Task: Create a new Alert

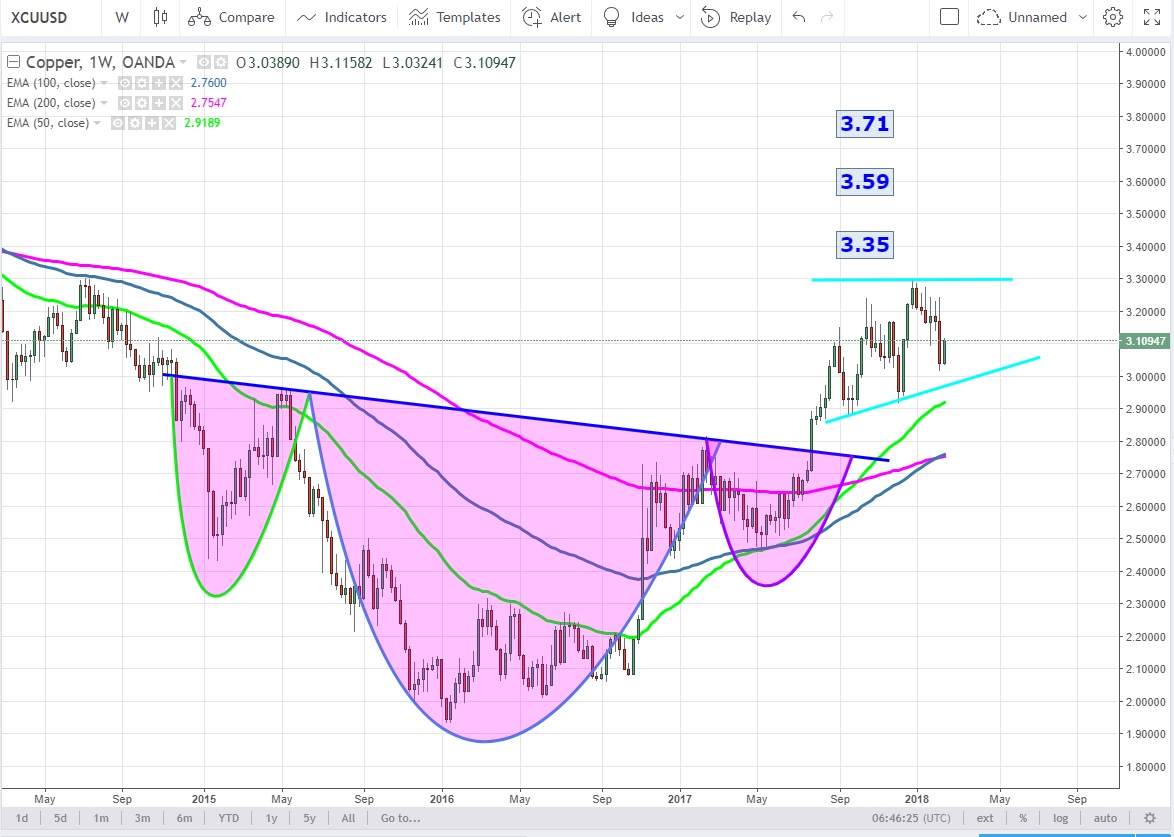Action: click(x=553, y=17)
